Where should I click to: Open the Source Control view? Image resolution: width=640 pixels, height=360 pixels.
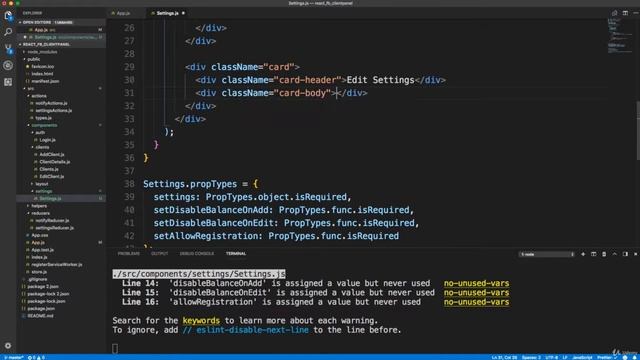pyautogui.click(x=8, y=49)
